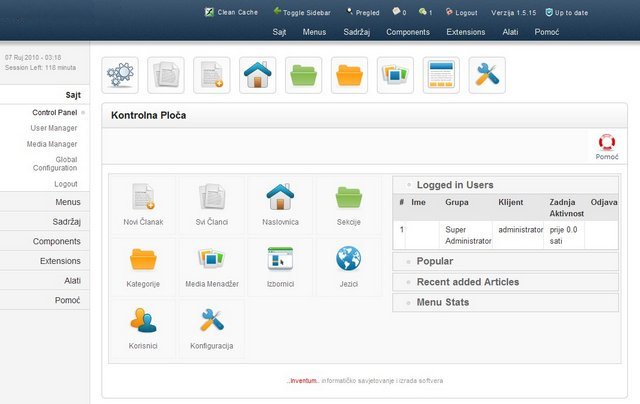Open Sekcije green folder icon
The height and width of the screenshot is (404, 640).
[x=348, y=199]
